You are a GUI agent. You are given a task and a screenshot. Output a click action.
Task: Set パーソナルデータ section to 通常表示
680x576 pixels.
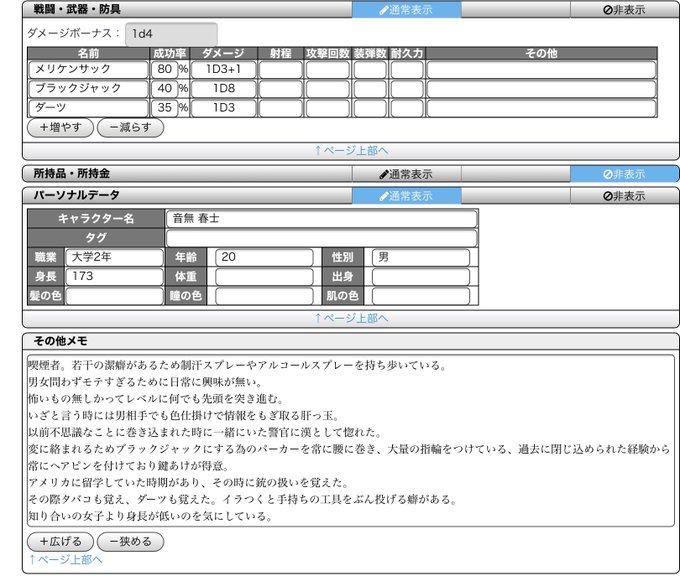(406, 196)
